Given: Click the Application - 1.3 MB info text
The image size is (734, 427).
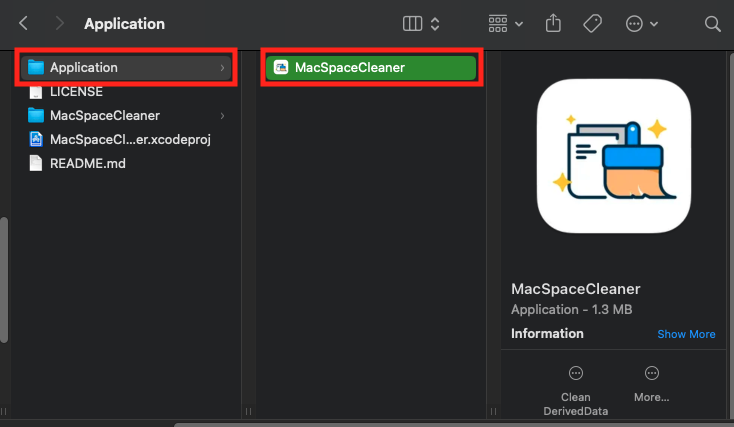Looking at the screenshot, I should [572, 309].
